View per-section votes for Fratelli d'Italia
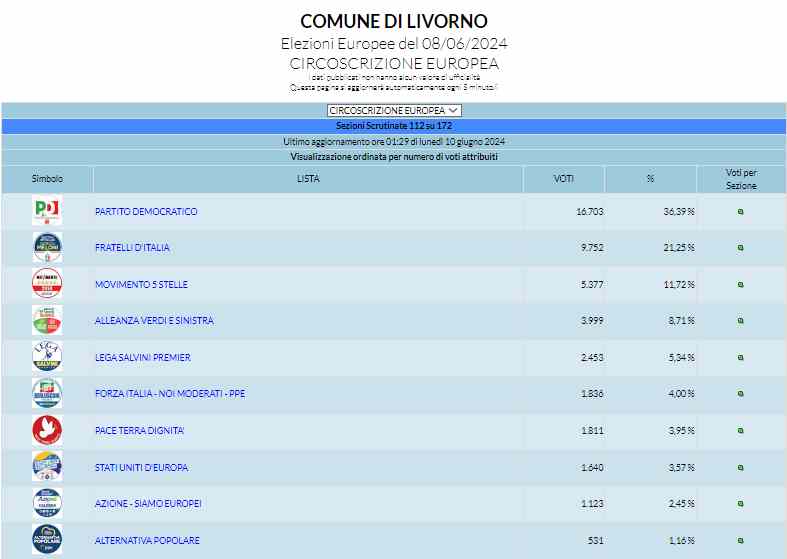787x559 pixels. (740, 248)
